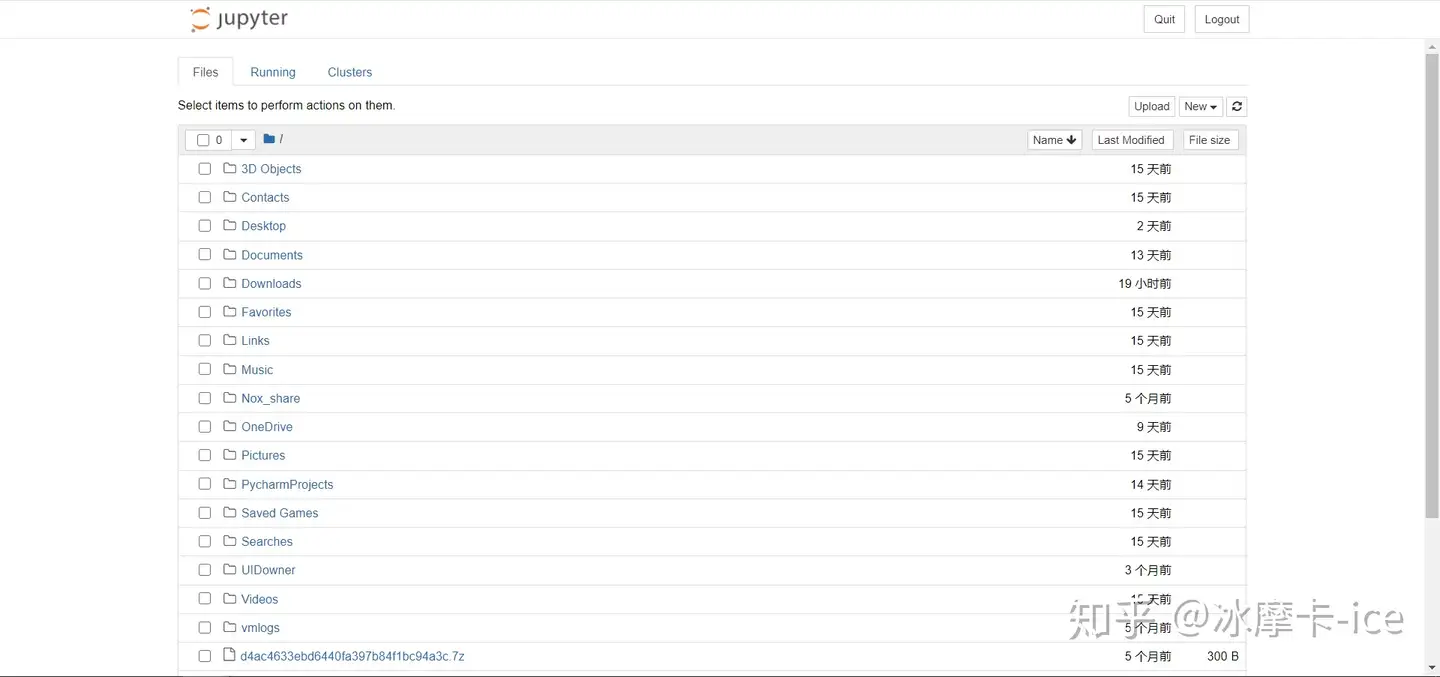Click the Jupyter logo

[239, 19]
